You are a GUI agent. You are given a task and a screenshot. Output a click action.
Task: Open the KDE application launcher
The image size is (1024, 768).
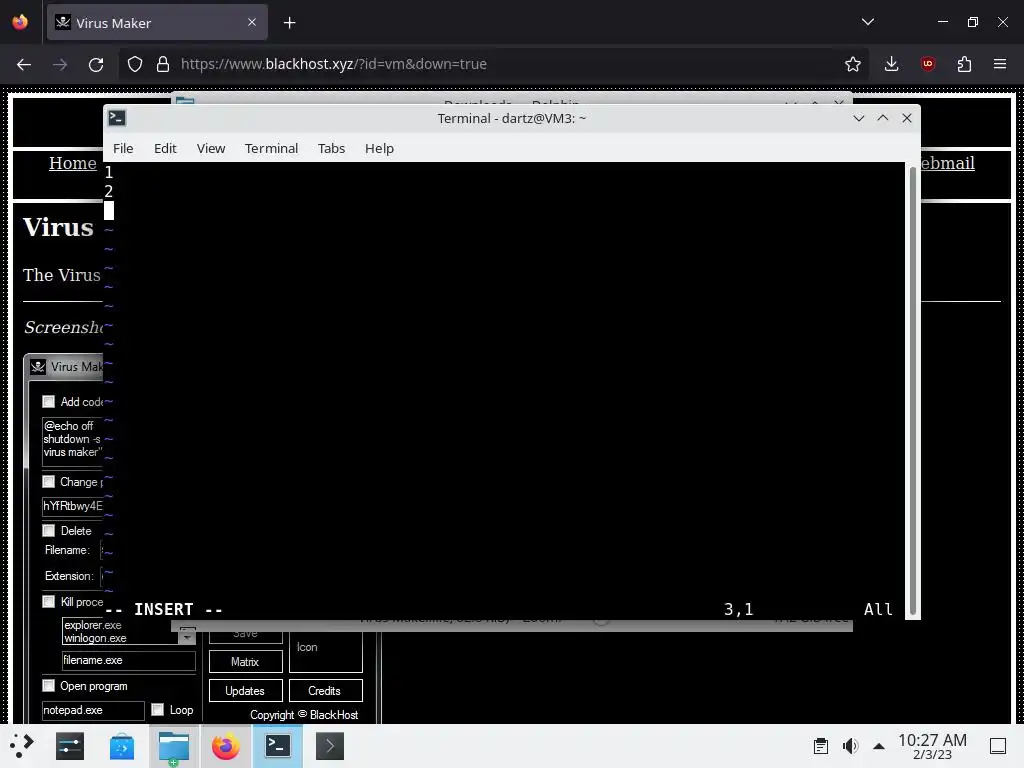click(22, 746)
